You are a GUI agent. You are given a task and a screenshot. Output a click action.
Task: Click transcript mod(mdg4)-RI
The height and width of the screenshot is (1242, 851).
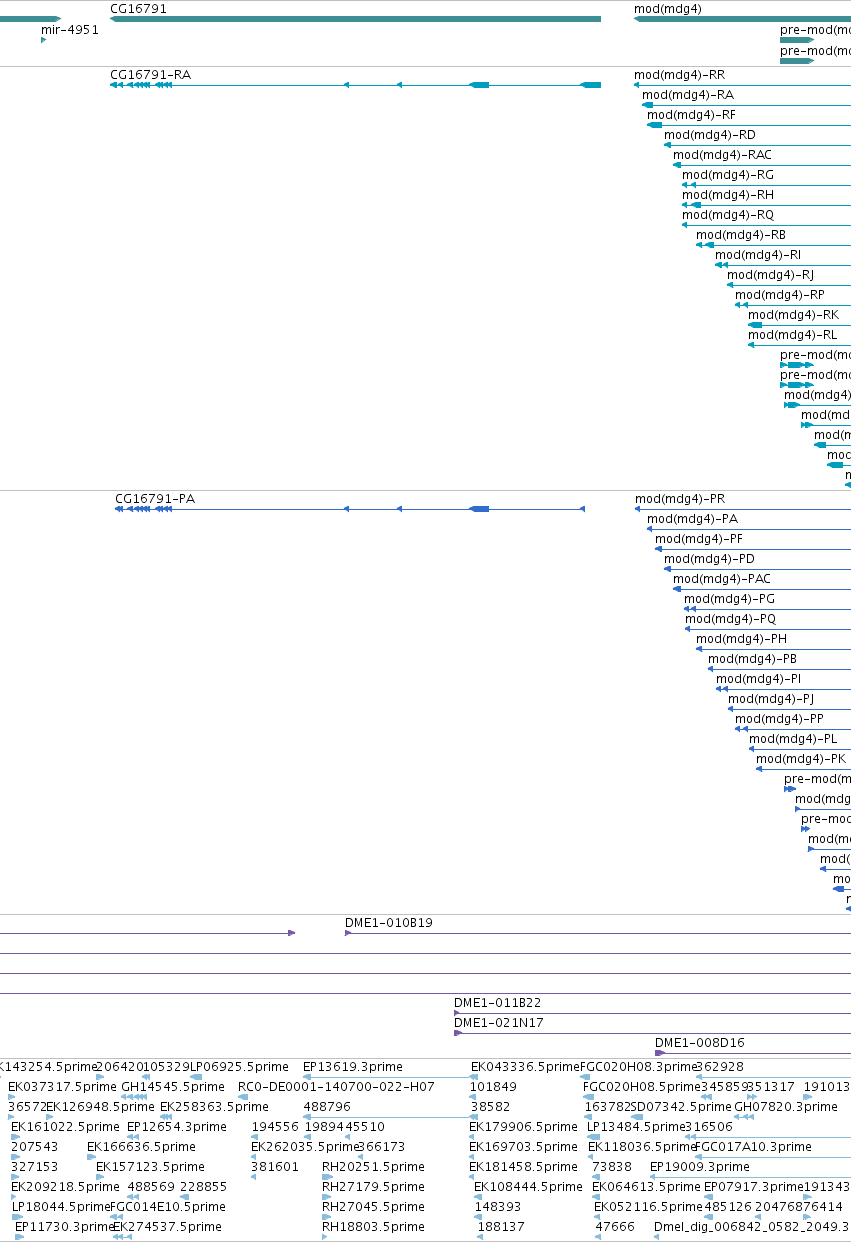pos(758,254)
